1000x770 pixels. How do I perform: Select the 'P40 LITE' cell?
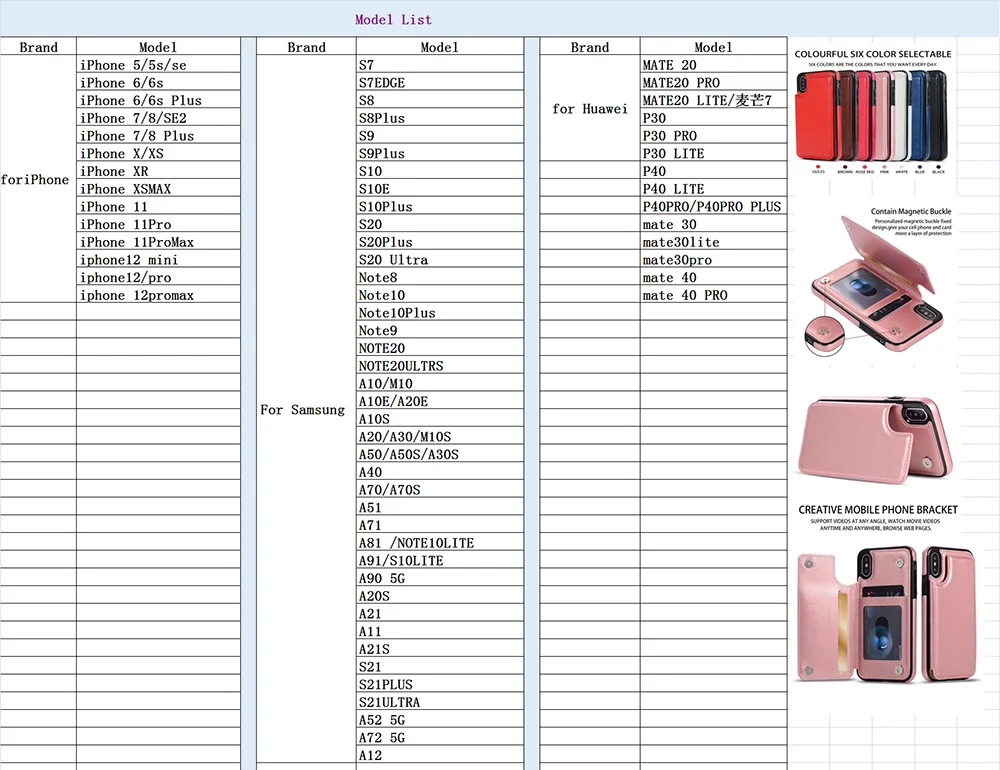click(x=714, y=189)
